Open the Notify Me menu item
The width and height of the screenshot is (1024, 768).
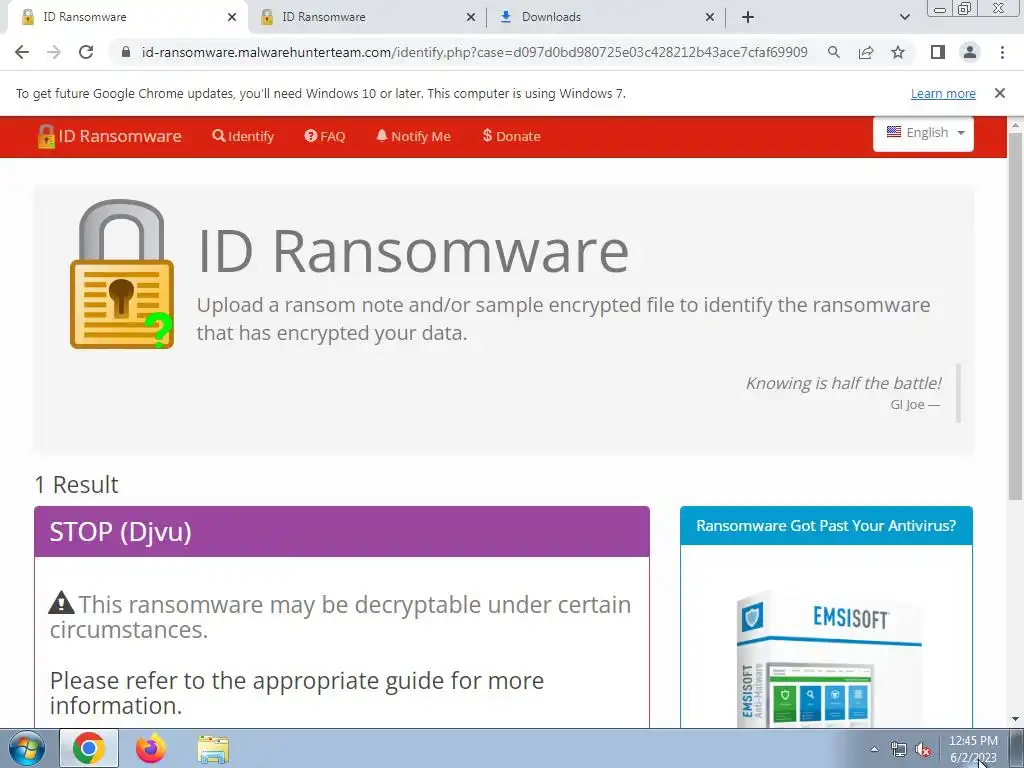click(x=413, y=136)
